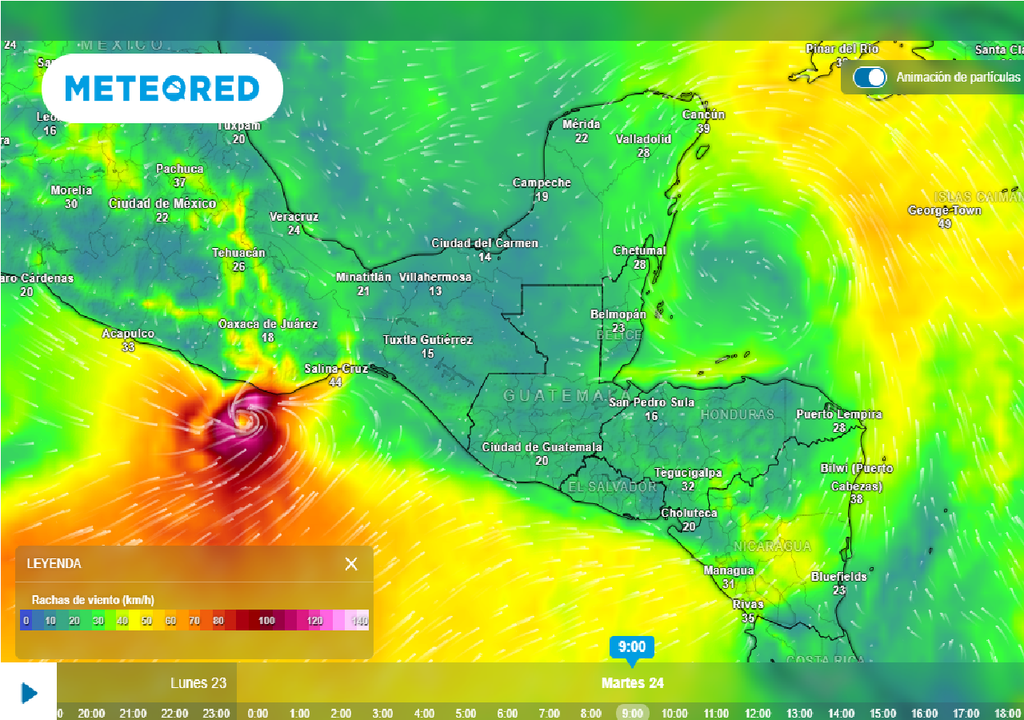
Task: Click the LEYENDA header text
Action: point(54,563)
